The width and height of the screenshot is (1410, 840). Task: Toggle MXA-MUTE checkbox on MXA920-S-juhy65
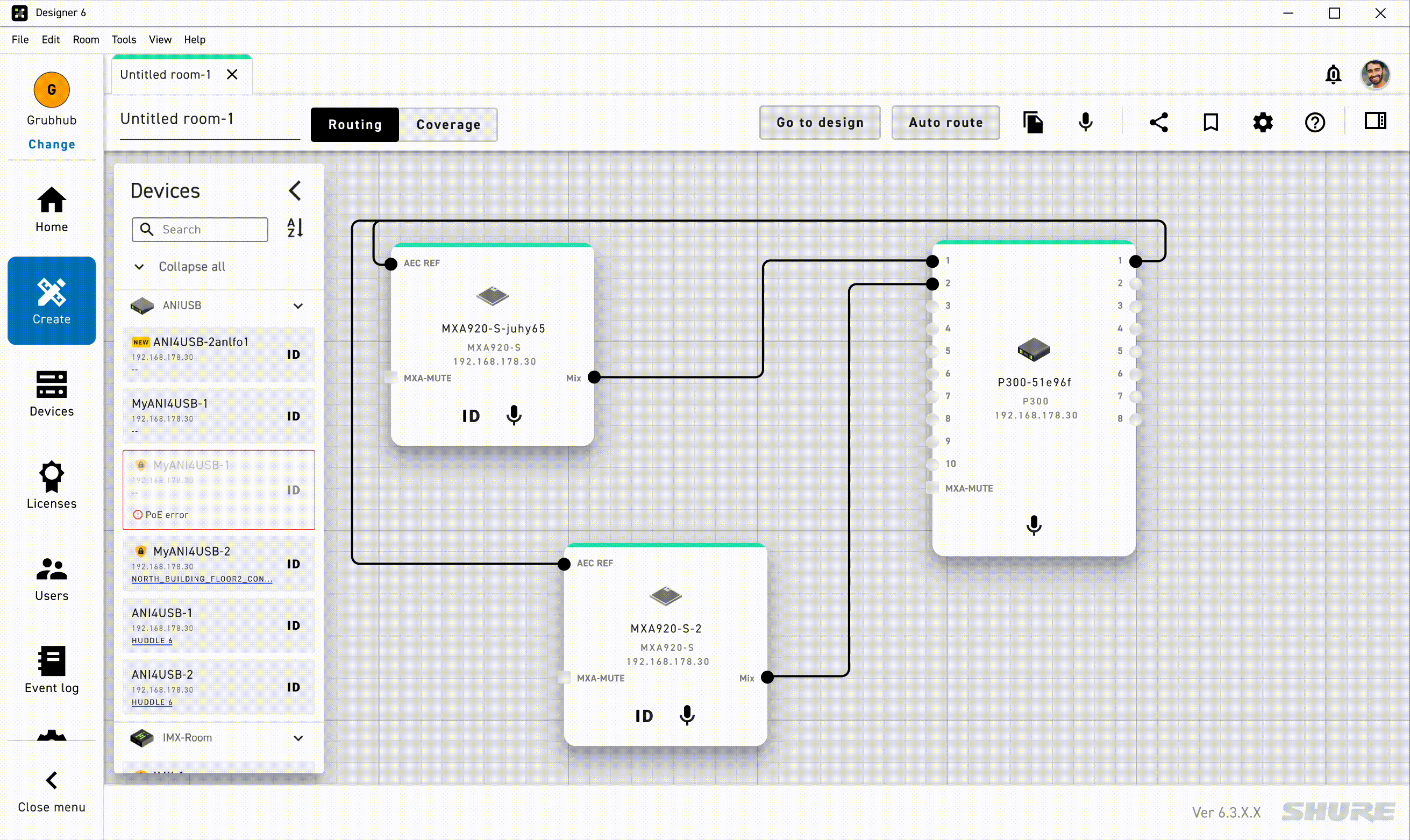click(390, 378)
